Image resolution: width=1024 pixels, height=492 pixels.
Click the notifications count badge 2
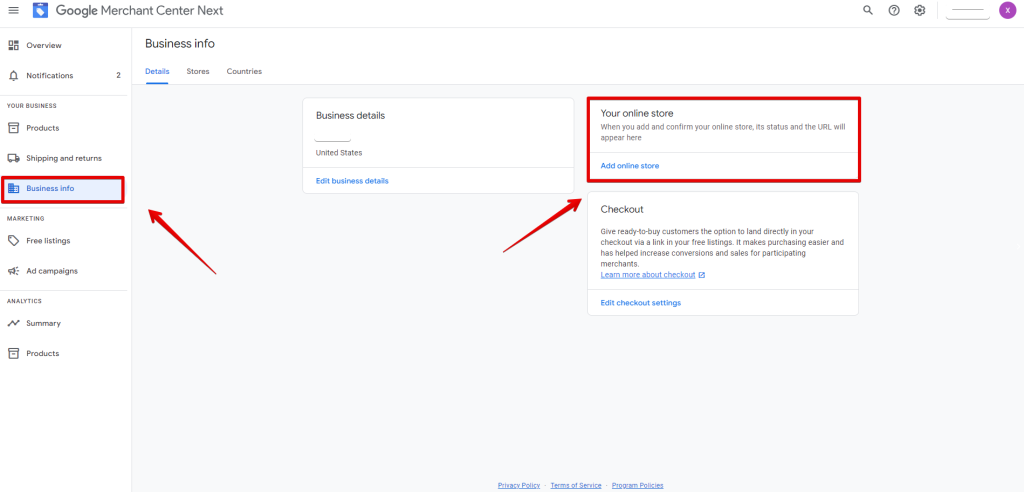tap(118, 76)
